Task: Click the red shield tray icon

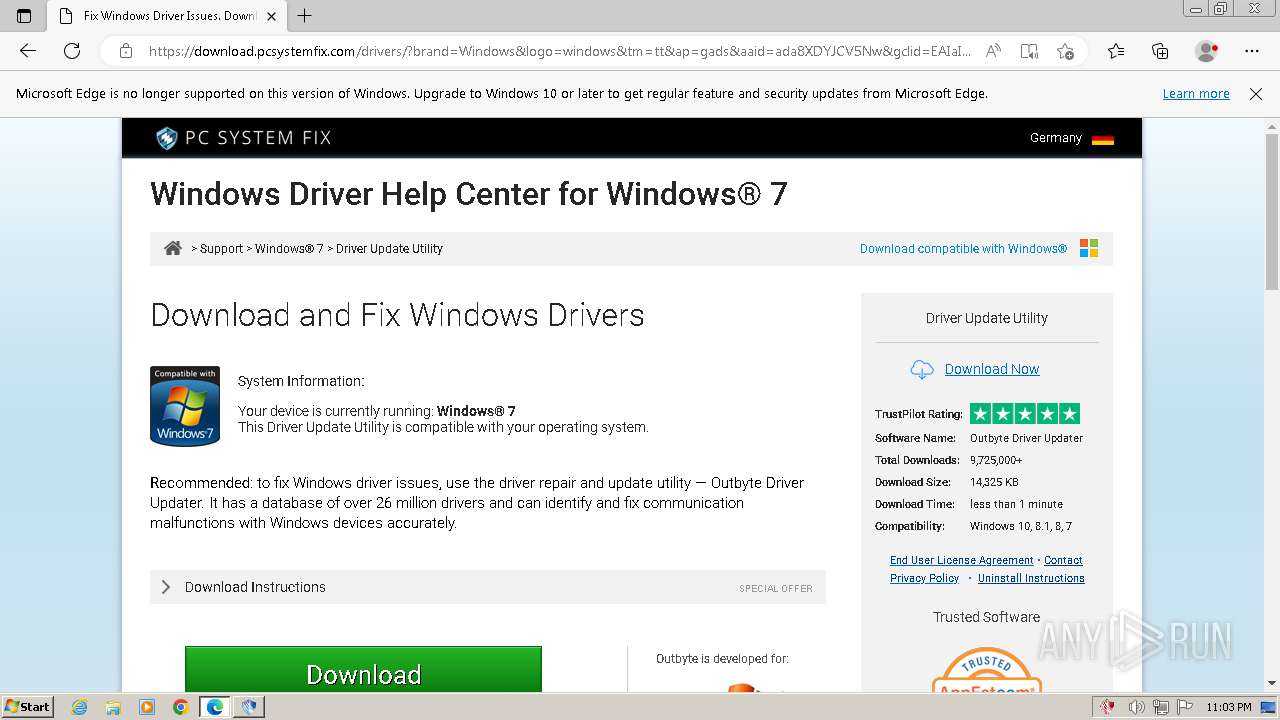Action: (x=1108, y=707)
